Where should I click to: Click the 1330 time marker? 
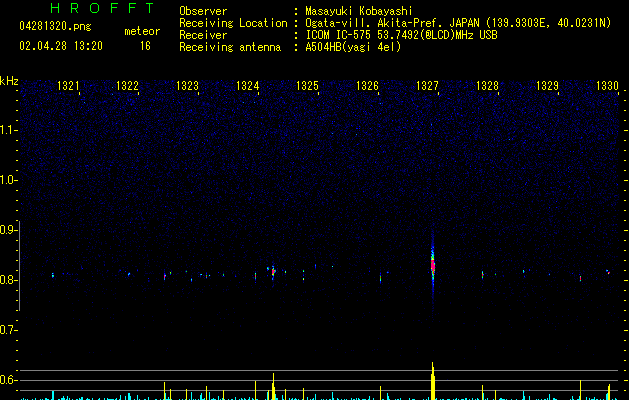(607, 86)
